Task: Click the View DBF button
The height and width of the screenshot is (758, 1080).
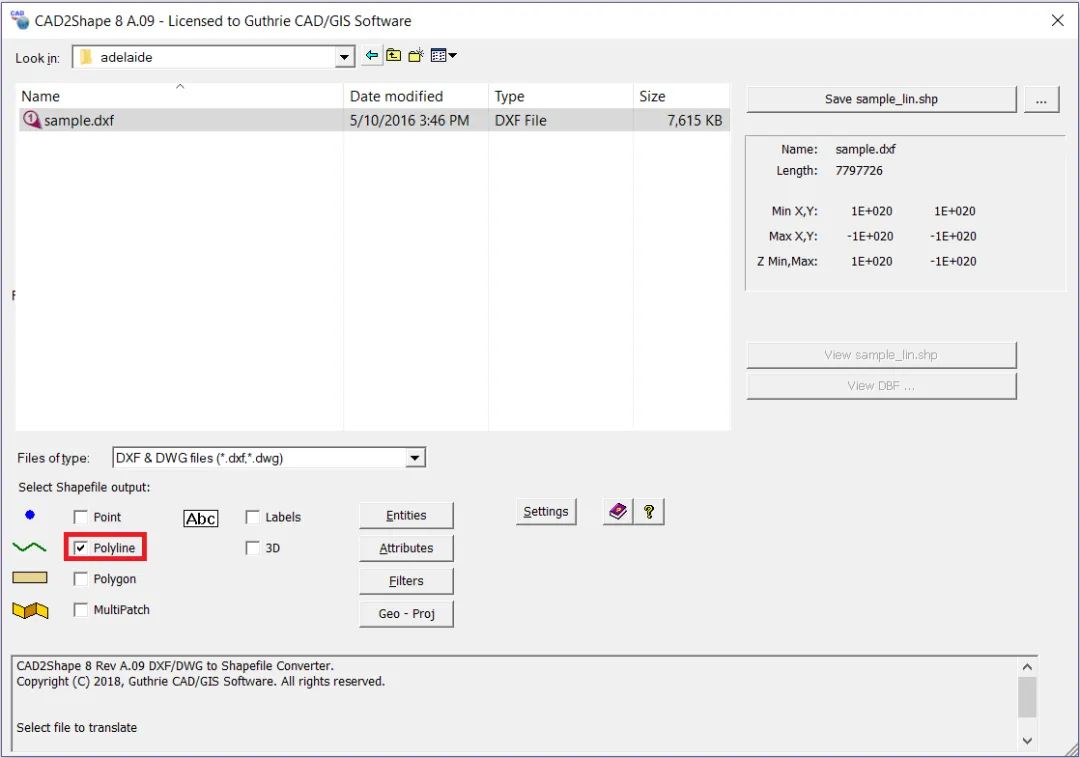Action: (881, 386)
